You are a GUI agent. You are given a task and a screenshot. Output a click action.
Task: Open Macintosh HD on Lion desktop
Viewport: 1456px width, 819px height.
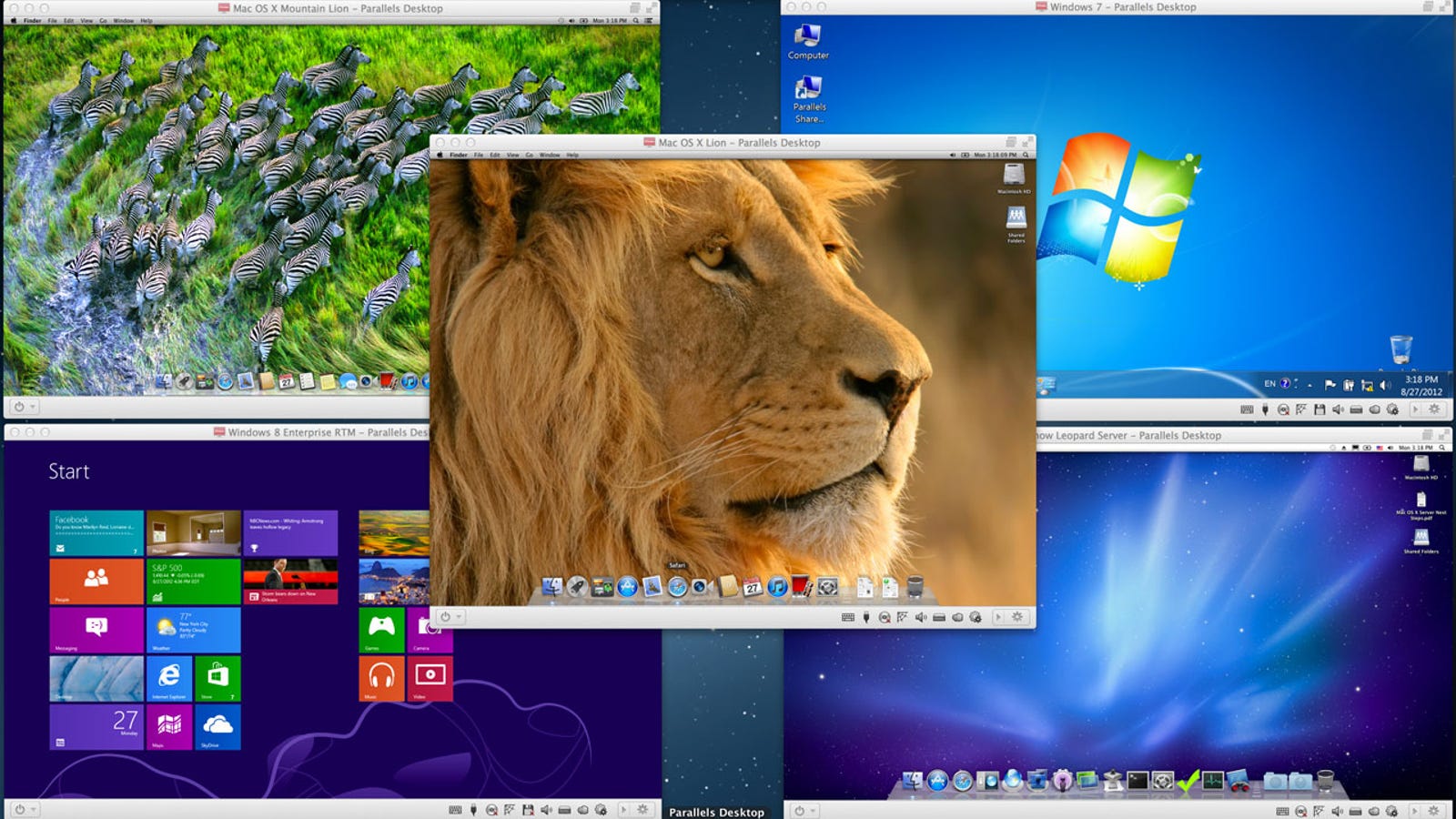[1014, 177]
